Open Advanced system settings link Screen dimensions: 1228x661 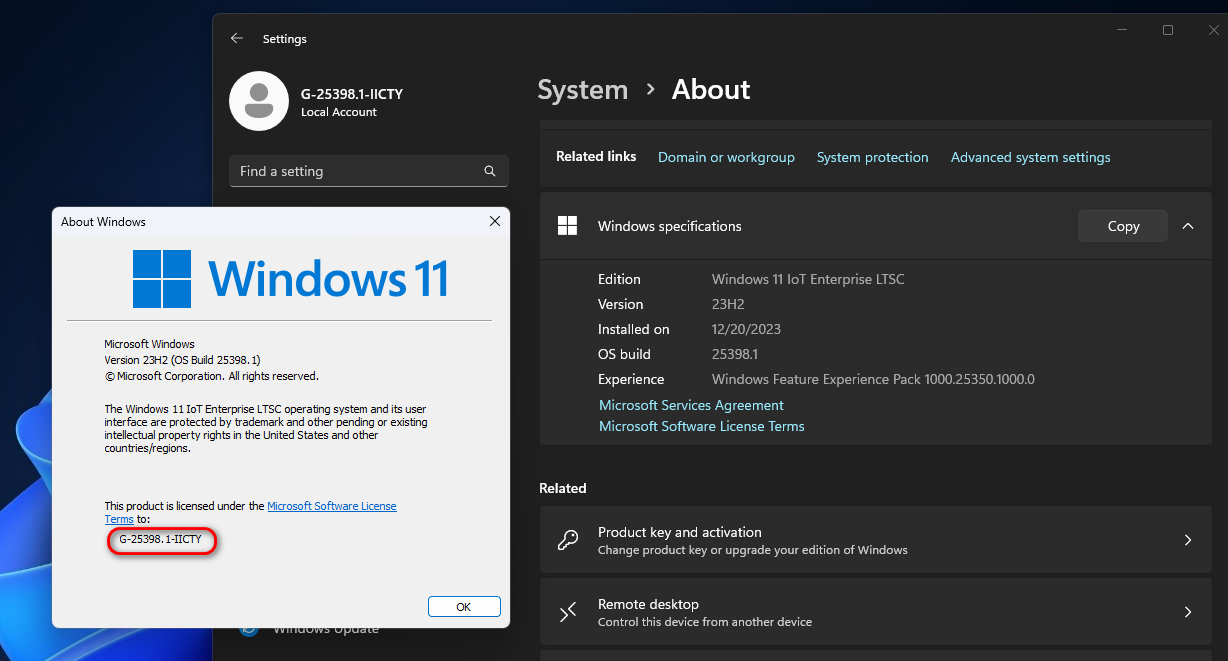coord(1031,157)
